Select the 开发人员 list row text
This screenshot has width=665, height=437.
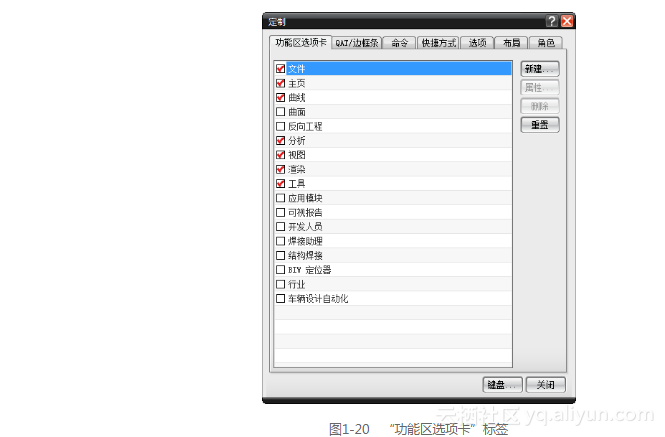click(x=305, y=227)
